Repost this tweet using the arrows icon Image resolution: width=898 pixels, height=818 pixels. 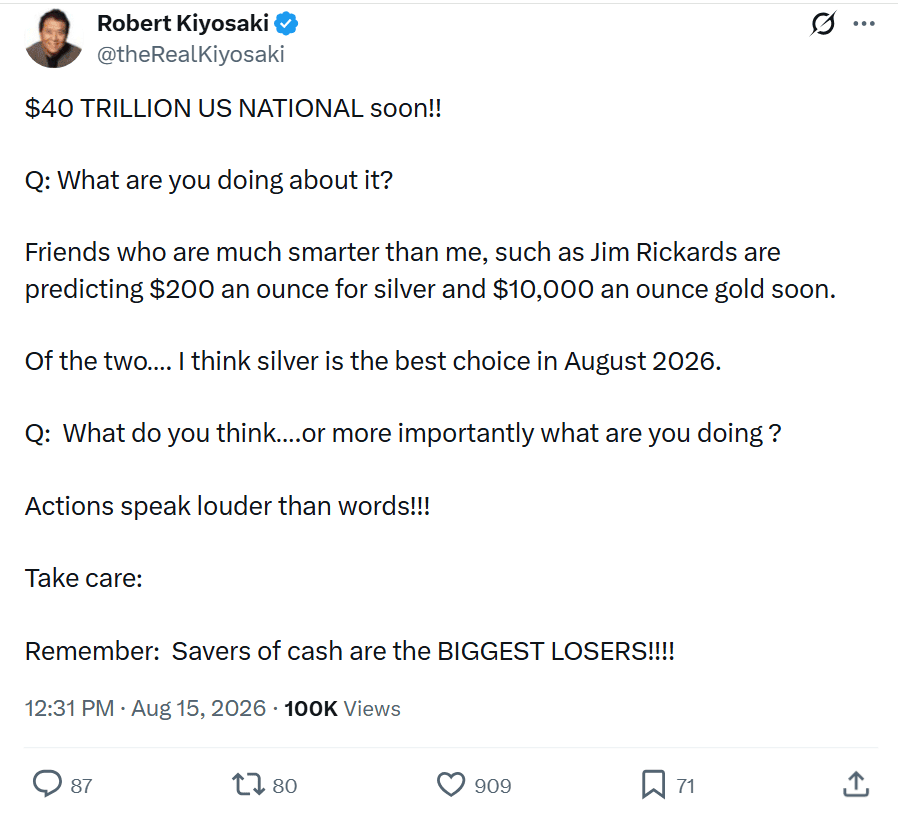click(248, 784)
